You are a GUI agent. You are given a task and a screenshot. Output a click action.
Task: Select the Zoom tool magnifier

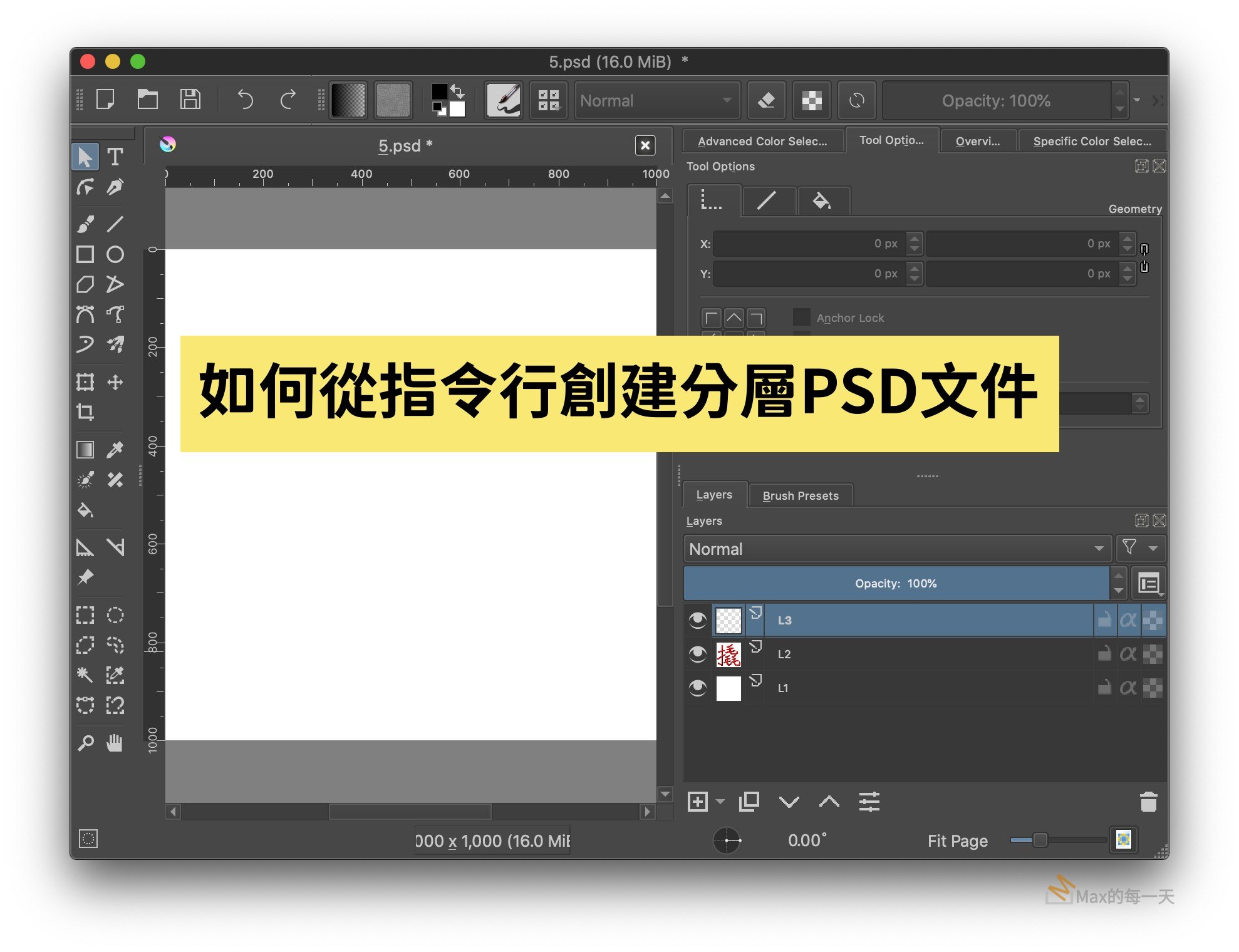85,743
